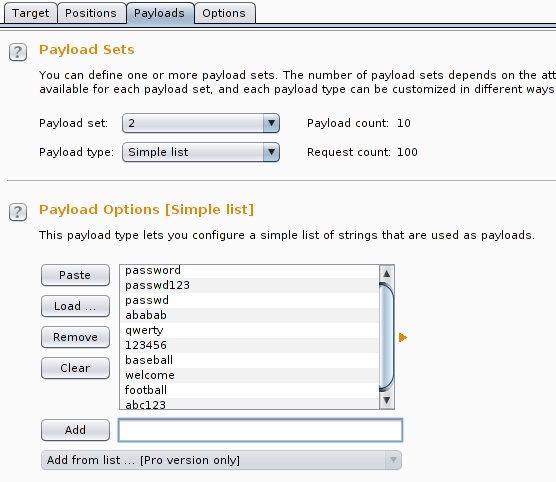Open Add from list dropdown

221,460
